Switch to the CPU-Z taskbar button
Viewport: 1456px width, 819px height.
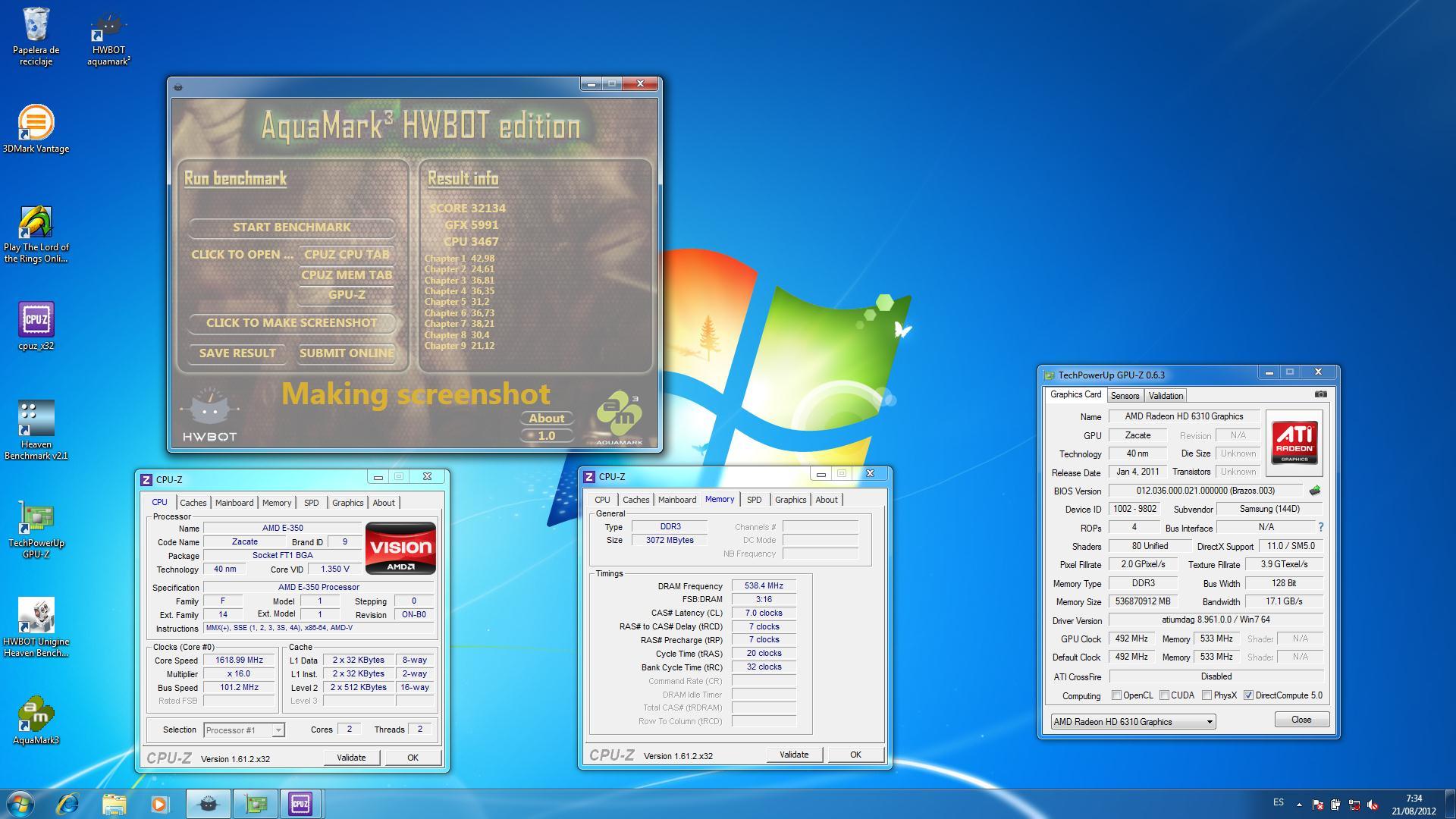click(x=300, y=804)
